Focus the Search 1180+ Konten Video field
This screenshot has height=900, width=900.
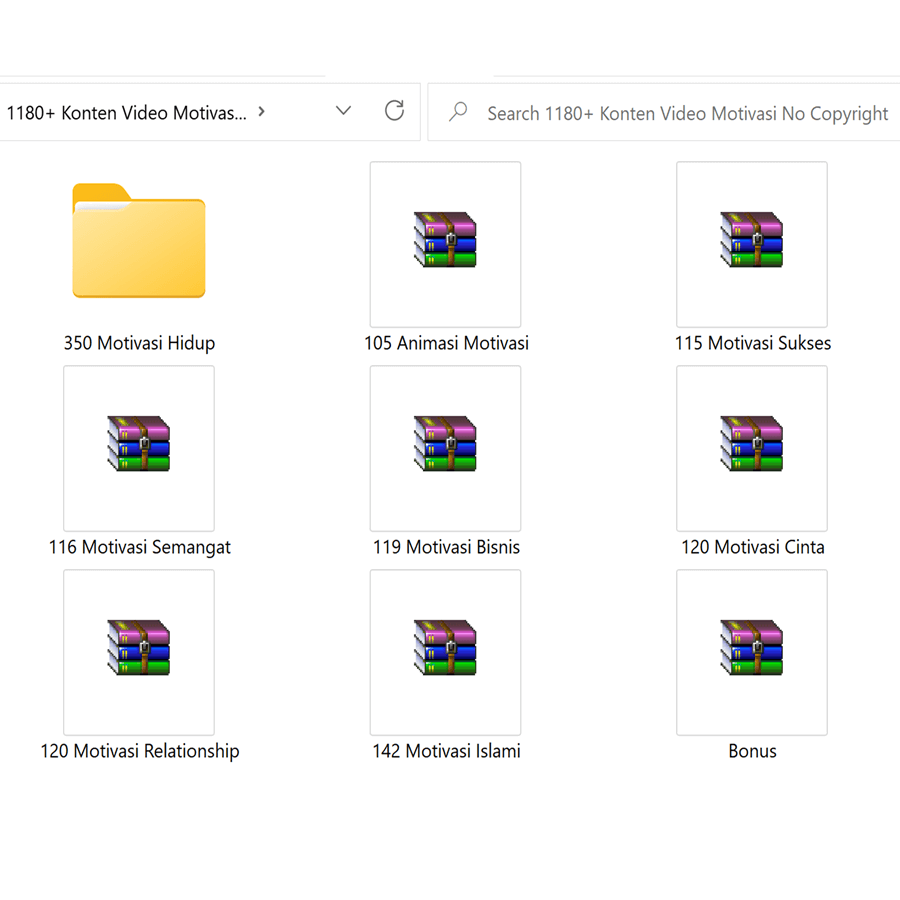pos(664,112)
